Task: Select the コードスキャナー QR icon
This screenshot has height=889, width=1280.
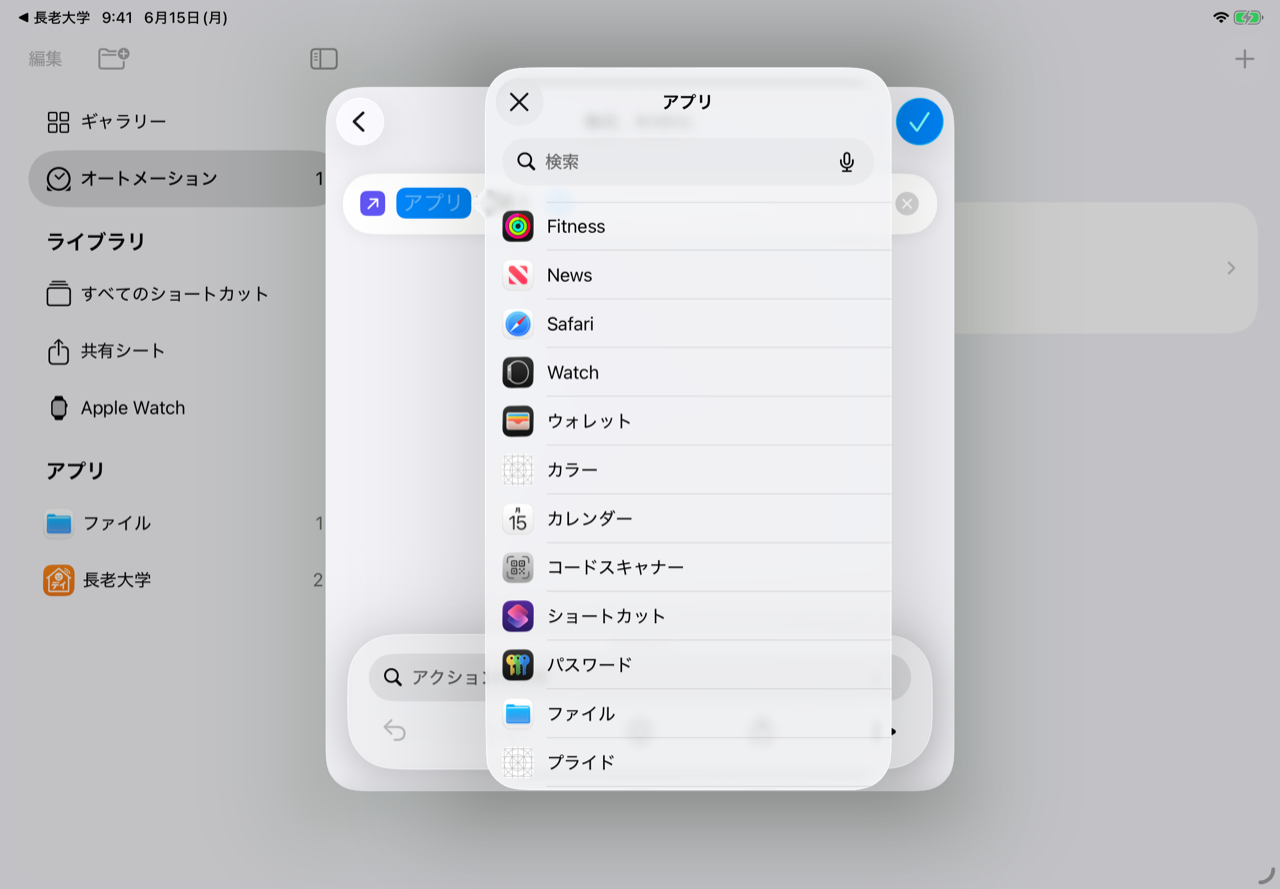Action: tap(518, 568)
